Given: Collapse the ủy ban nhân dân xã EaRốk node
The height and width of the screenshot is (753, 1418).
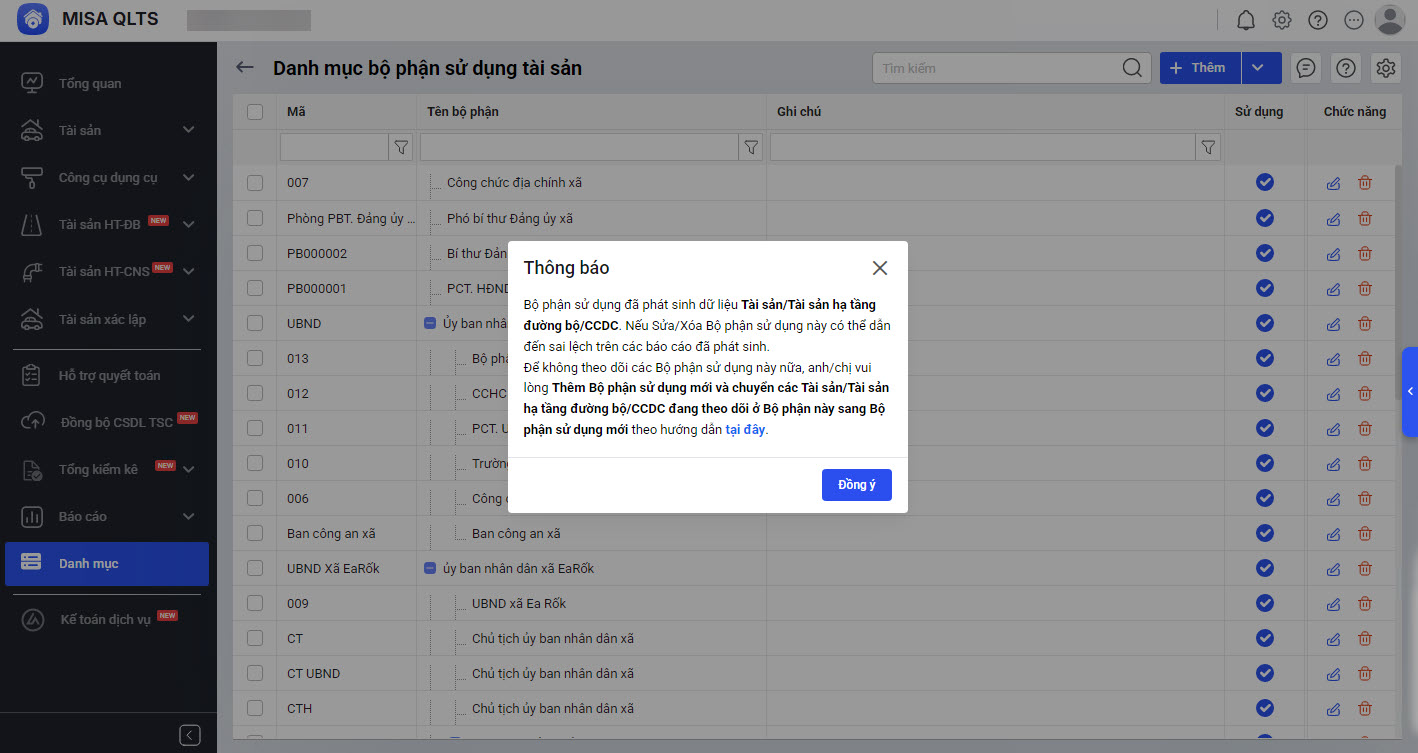Looking at the screenshot, I should pyautogui.click(x=430, y=568).
